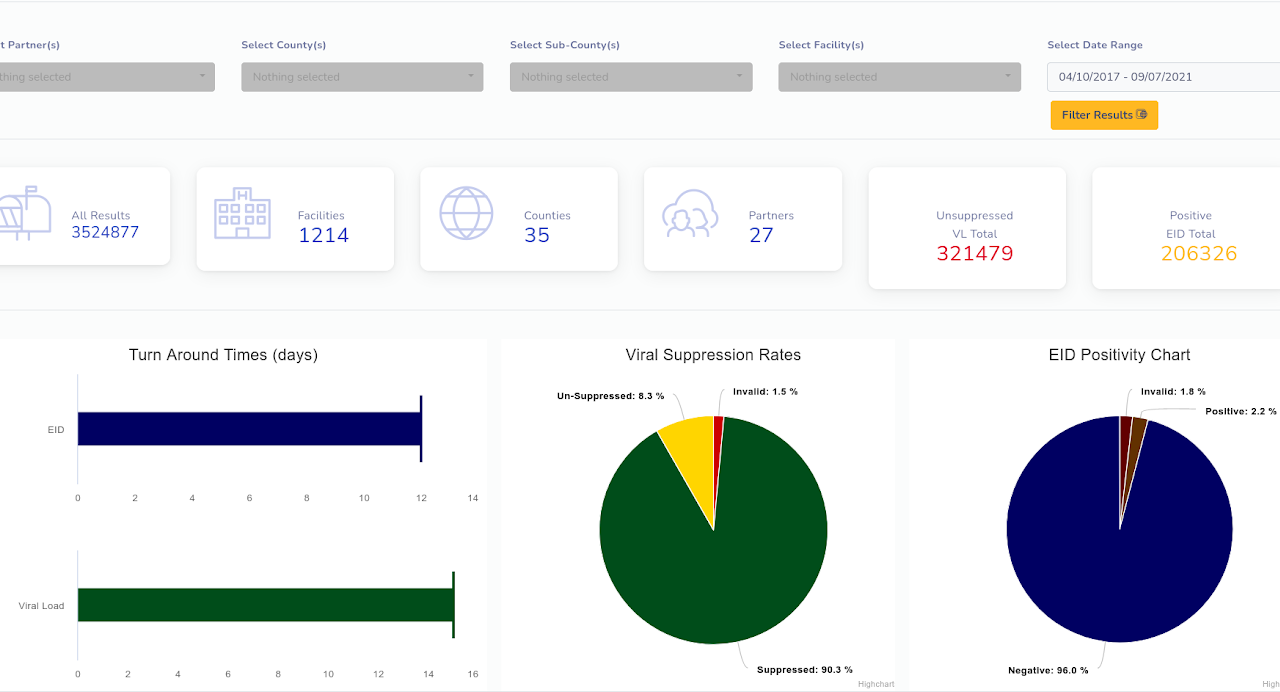
Task: Click the Viral Load axis label
Action: pos(41,606)
